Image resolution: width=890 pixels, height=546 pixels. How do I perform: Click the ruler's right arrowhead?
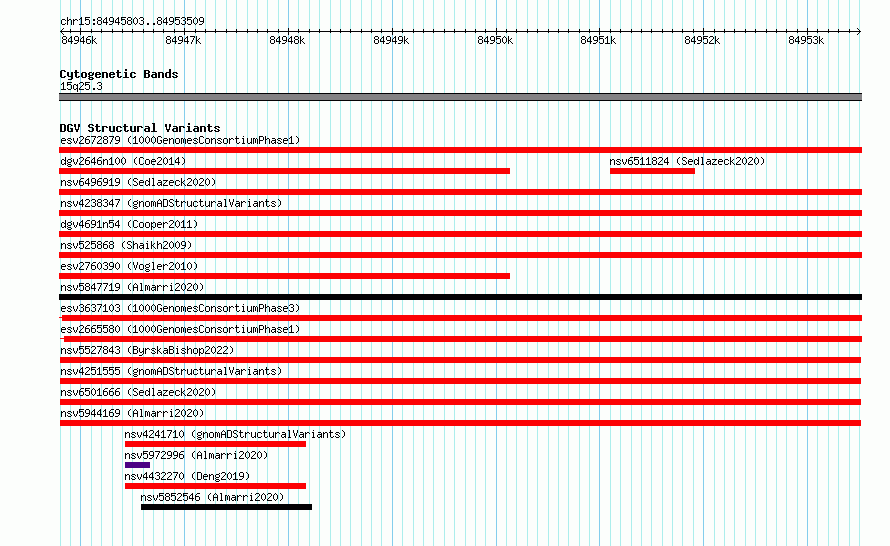[859, 31]
